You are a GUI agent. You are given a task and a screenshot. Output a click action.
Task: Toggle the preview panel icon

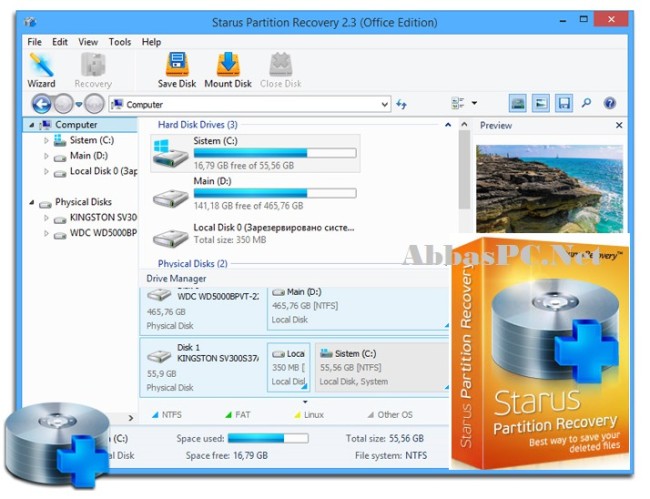541,103
